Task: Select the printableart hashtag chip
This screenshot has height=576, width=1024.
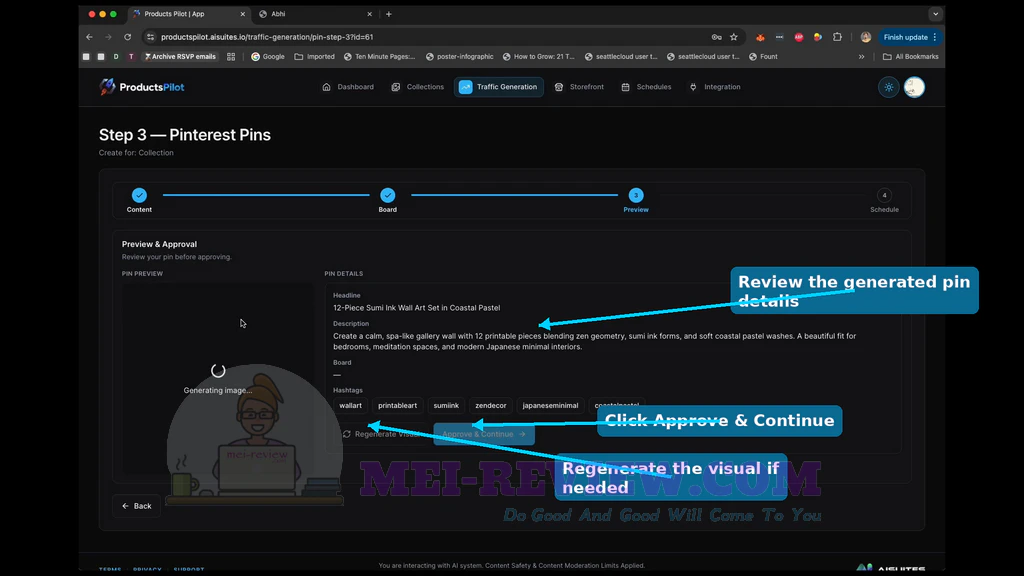Action: point(397,406)
